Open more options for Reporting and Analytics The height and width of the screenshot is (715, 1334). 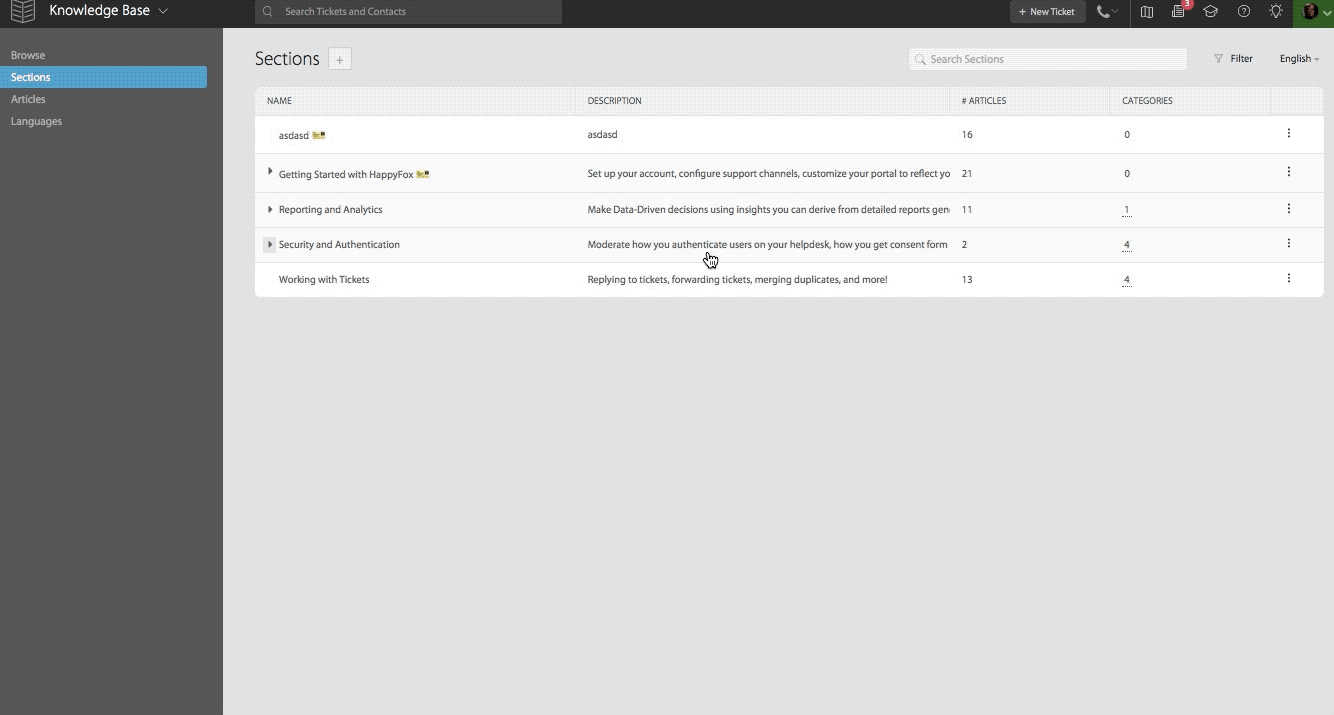[1288, 209]
